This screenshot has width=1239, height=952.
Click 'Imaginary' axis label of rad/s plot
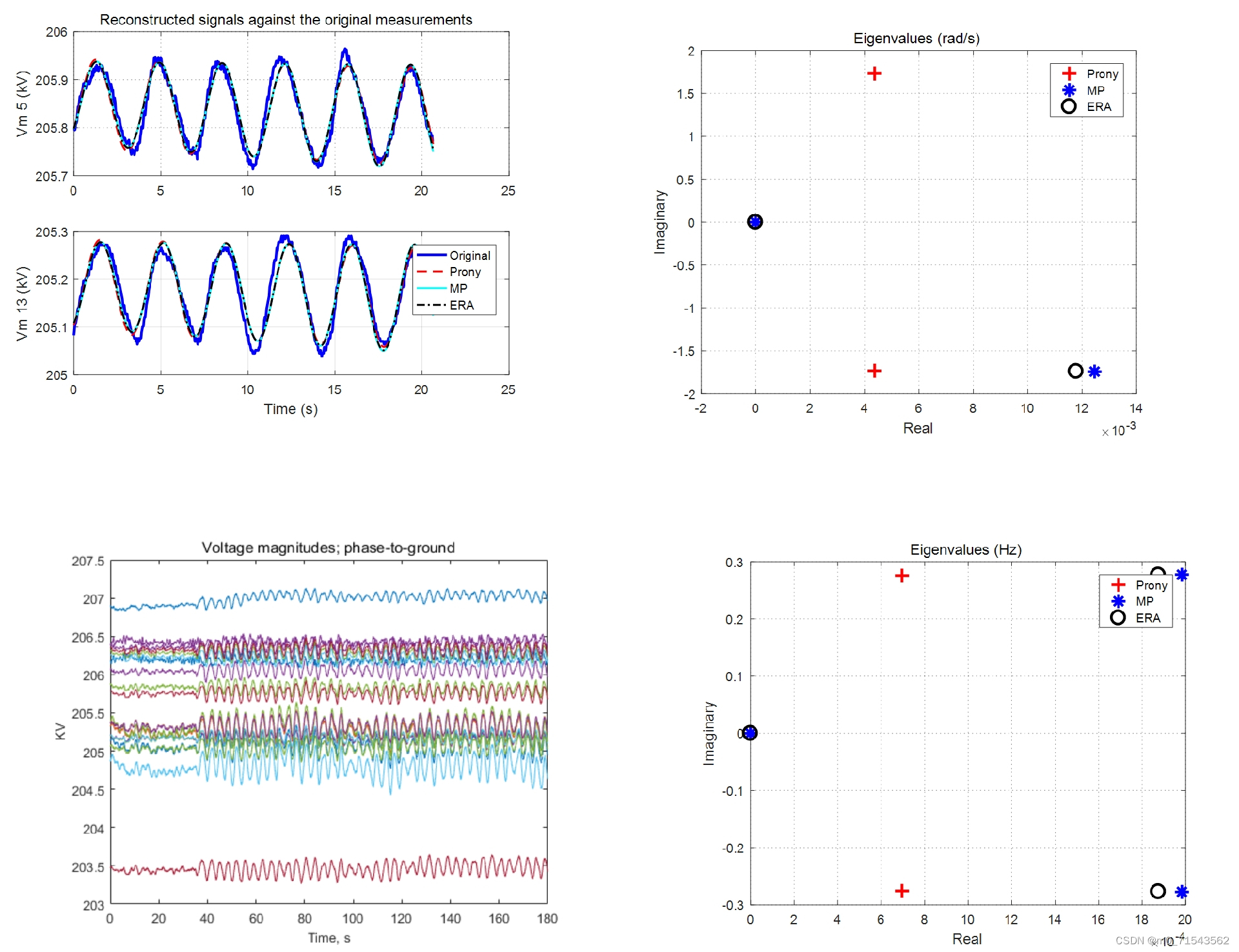660,222
